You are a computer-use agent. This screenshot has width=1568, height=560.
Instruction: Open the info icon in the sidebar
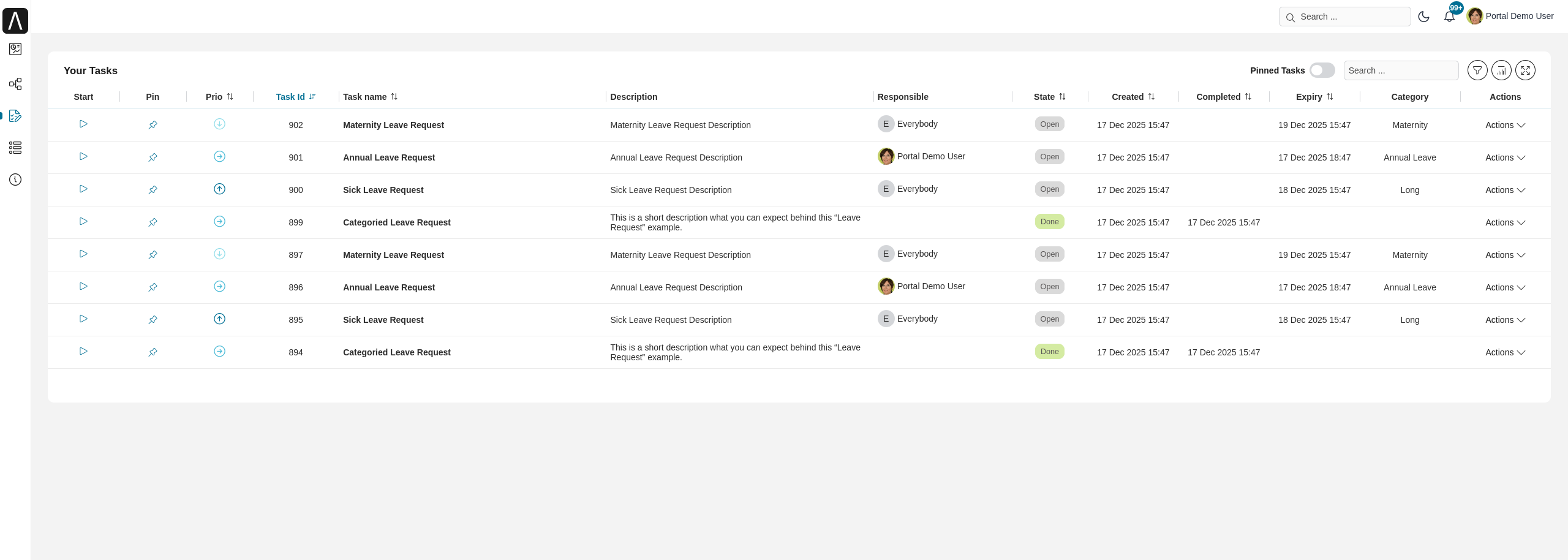(15, 180)
